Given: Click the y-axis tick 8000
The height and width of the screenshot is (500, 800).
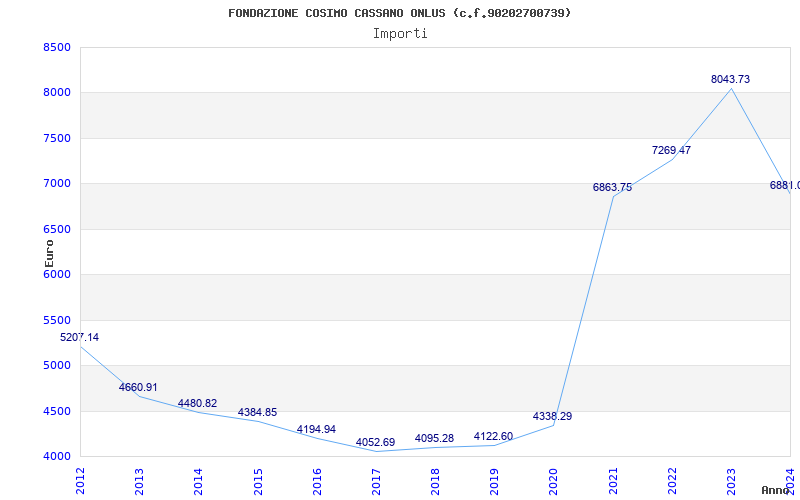Looking at the screenshot, I should (57, 93).
